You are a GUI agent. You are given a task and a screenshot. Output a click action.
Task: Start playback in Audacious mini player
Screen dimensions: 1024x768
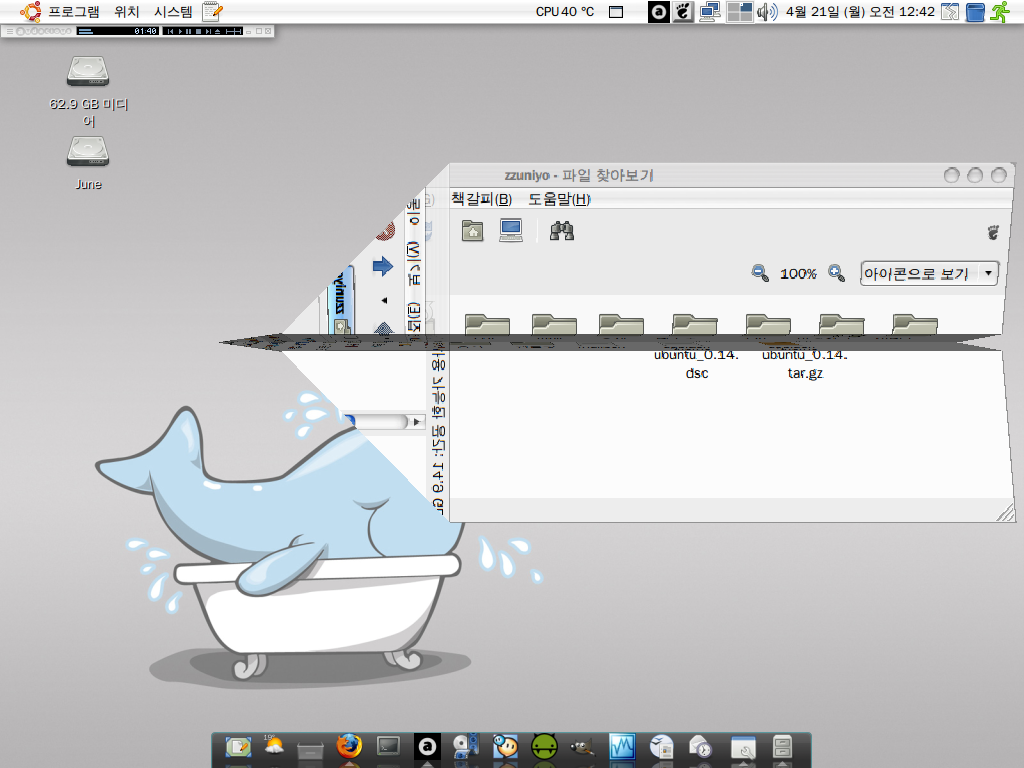180,31
